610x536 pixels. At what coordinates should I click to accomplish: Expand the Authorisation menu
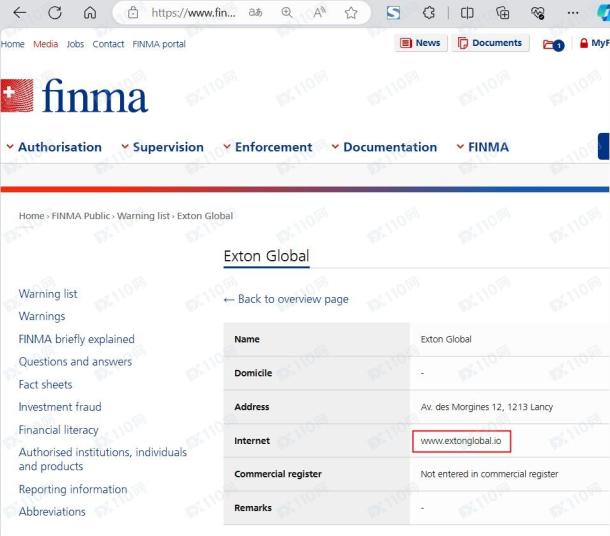54,147
